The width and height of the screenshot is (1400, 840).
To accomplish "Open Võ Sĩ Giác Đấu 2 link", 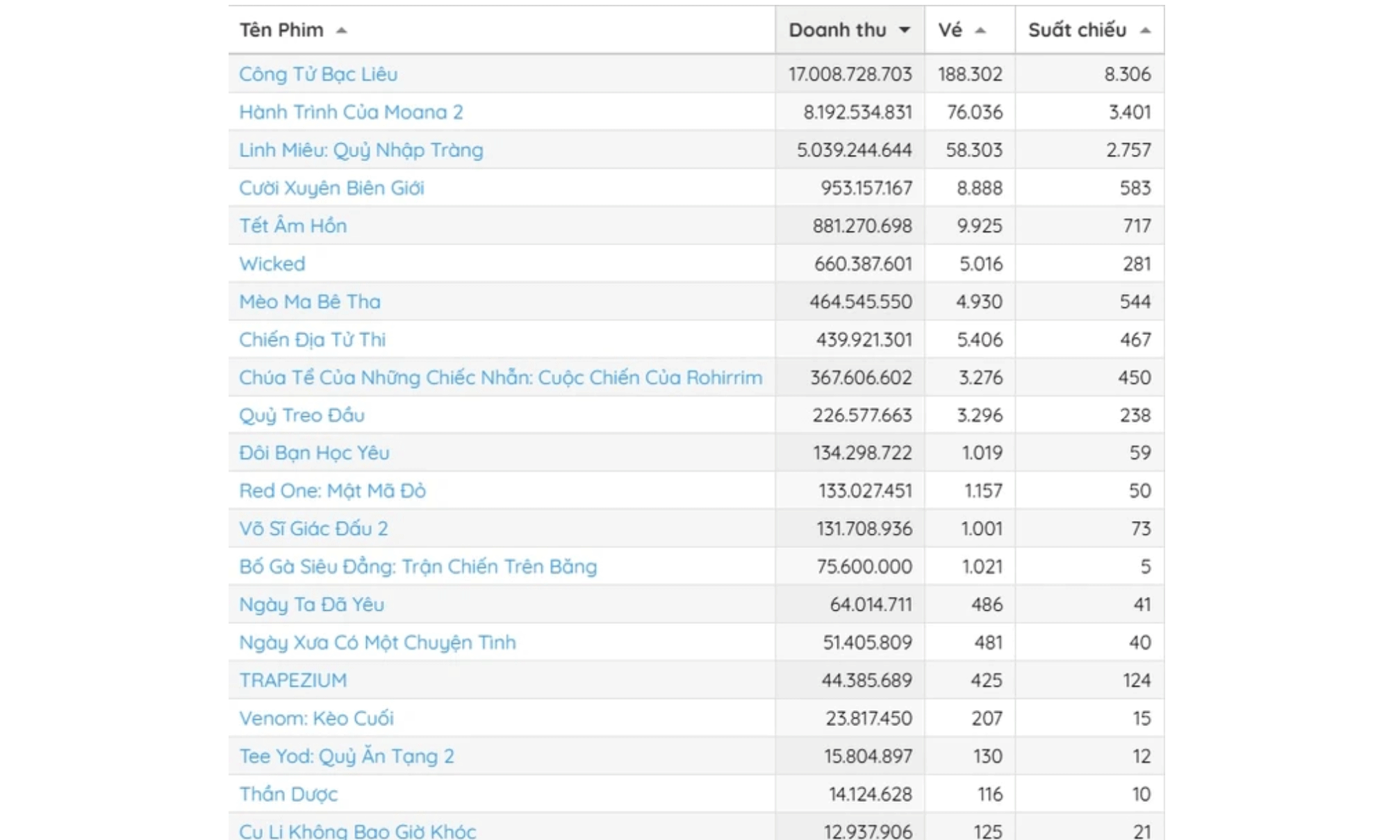I will pyautogui.click(x=313, y=529).
